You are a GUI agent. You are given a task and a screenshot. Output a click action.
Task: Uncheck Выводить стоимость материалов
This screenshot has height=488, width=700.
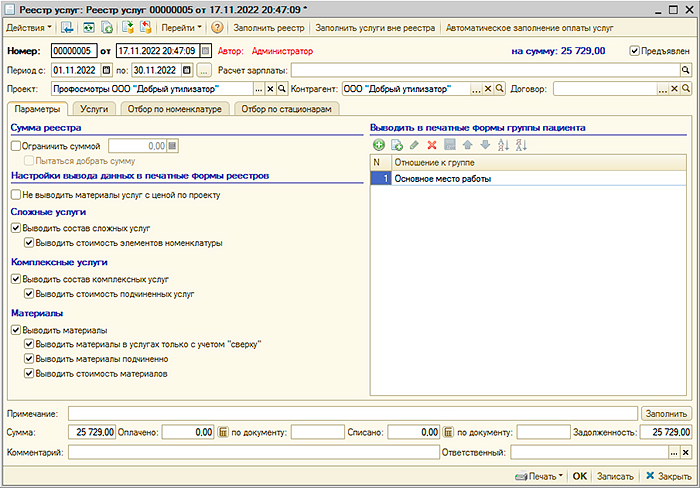point(29,374)
